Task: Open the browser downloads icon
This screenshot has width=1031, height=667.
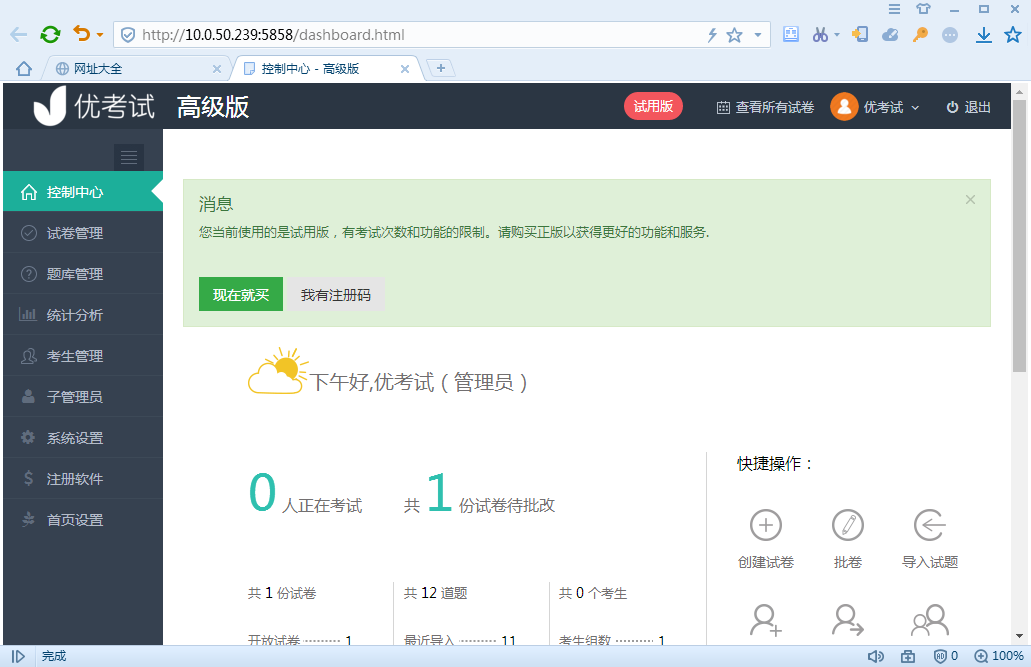Action: pyautogui.click(x=984, y=35)
